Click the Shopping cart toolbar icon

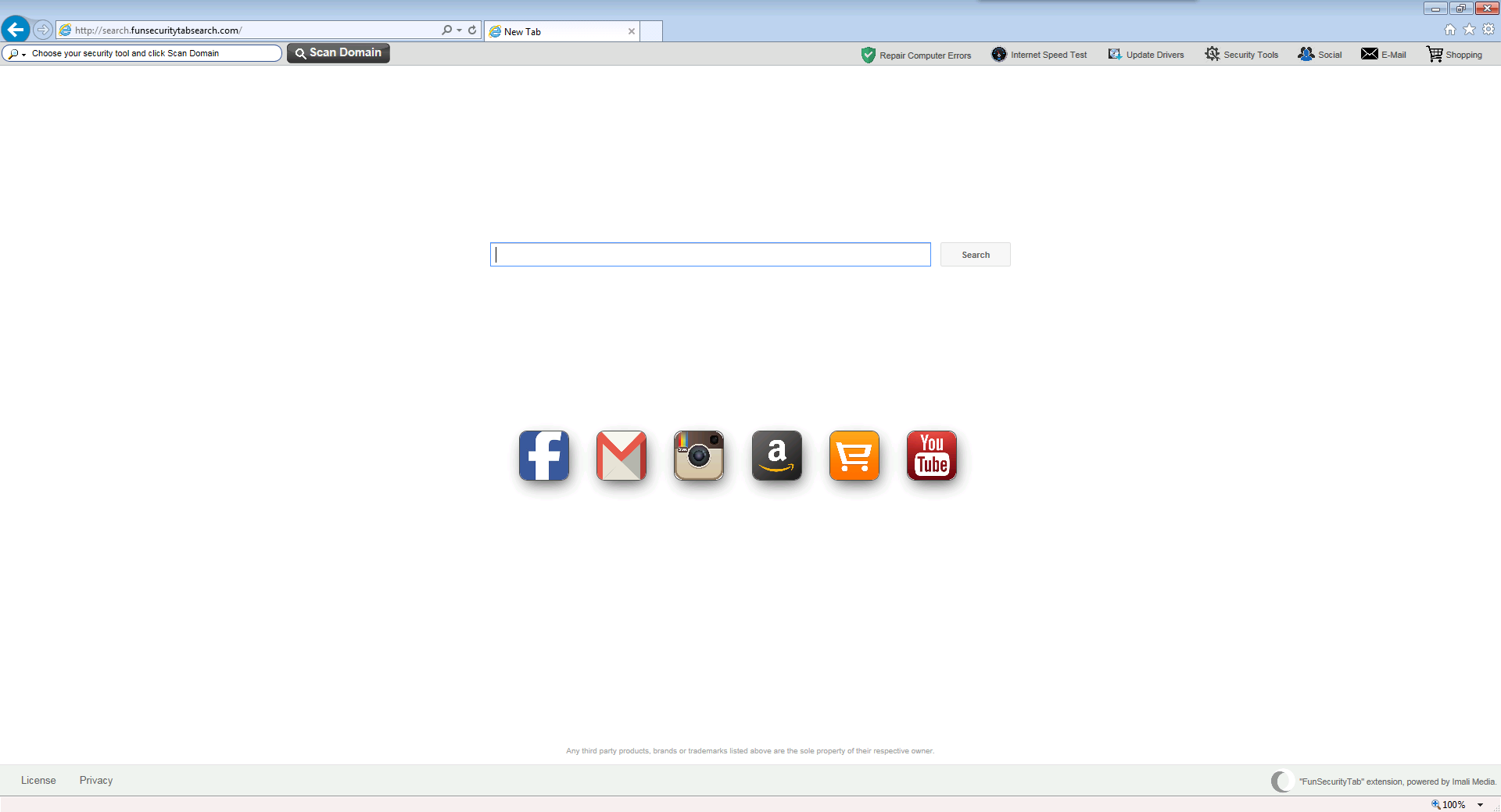pyautogui.click(x=1435, y=54)
